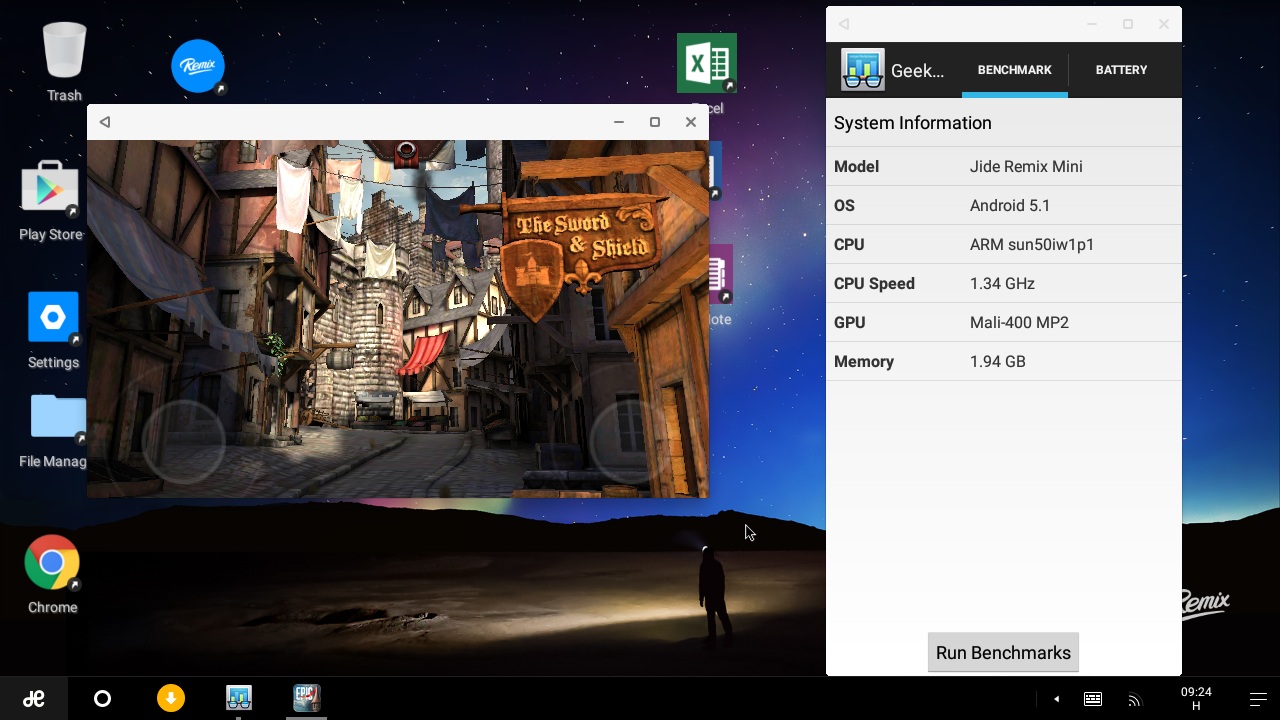Viewport: 1280px width, 720px height.
Task: Close the Epic Citadel game window
Action: [691, 122]
